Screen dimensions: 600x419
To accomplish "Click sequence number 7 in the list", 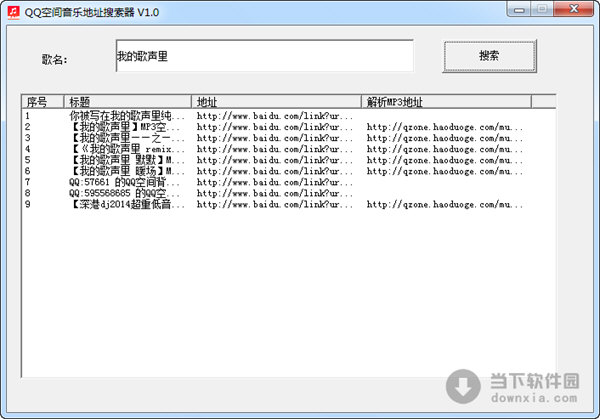I will [28, 182].
